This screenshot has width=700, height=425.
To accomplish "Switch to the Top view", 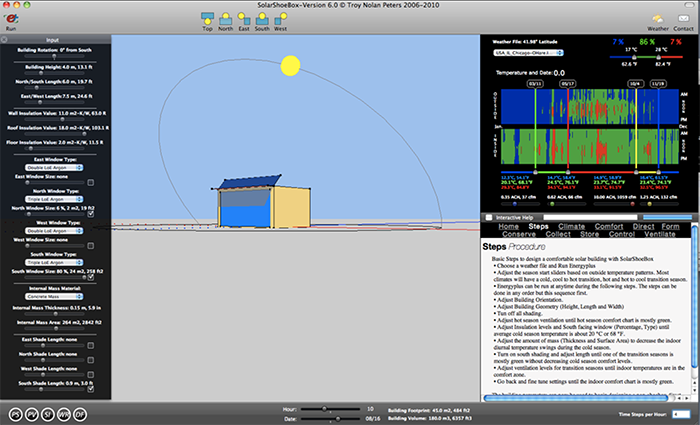I will pos(207,18).
